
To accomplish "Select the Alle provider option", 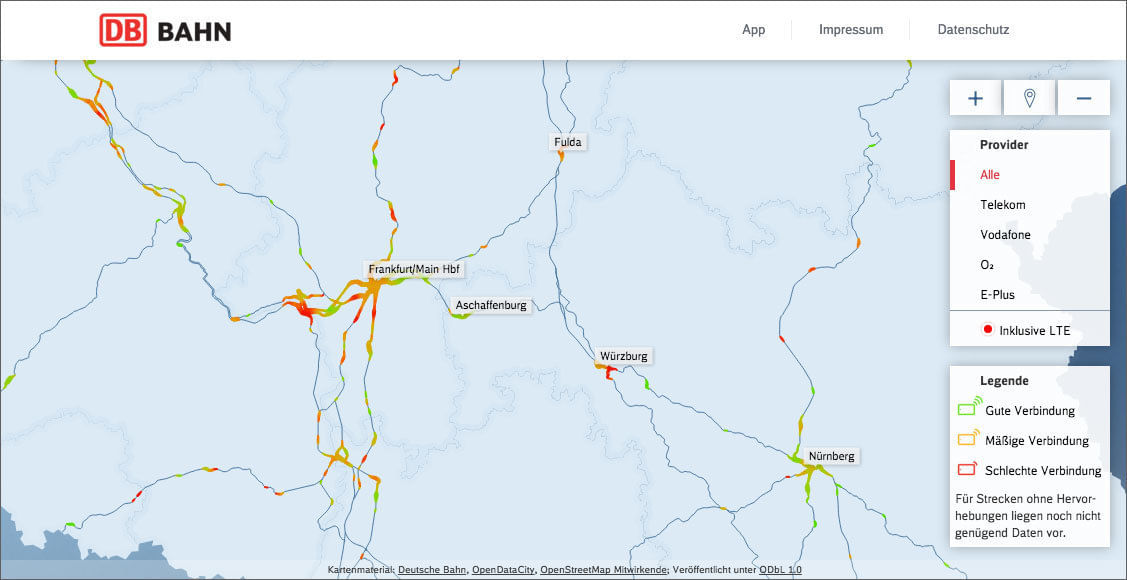I will pos(990,175).
